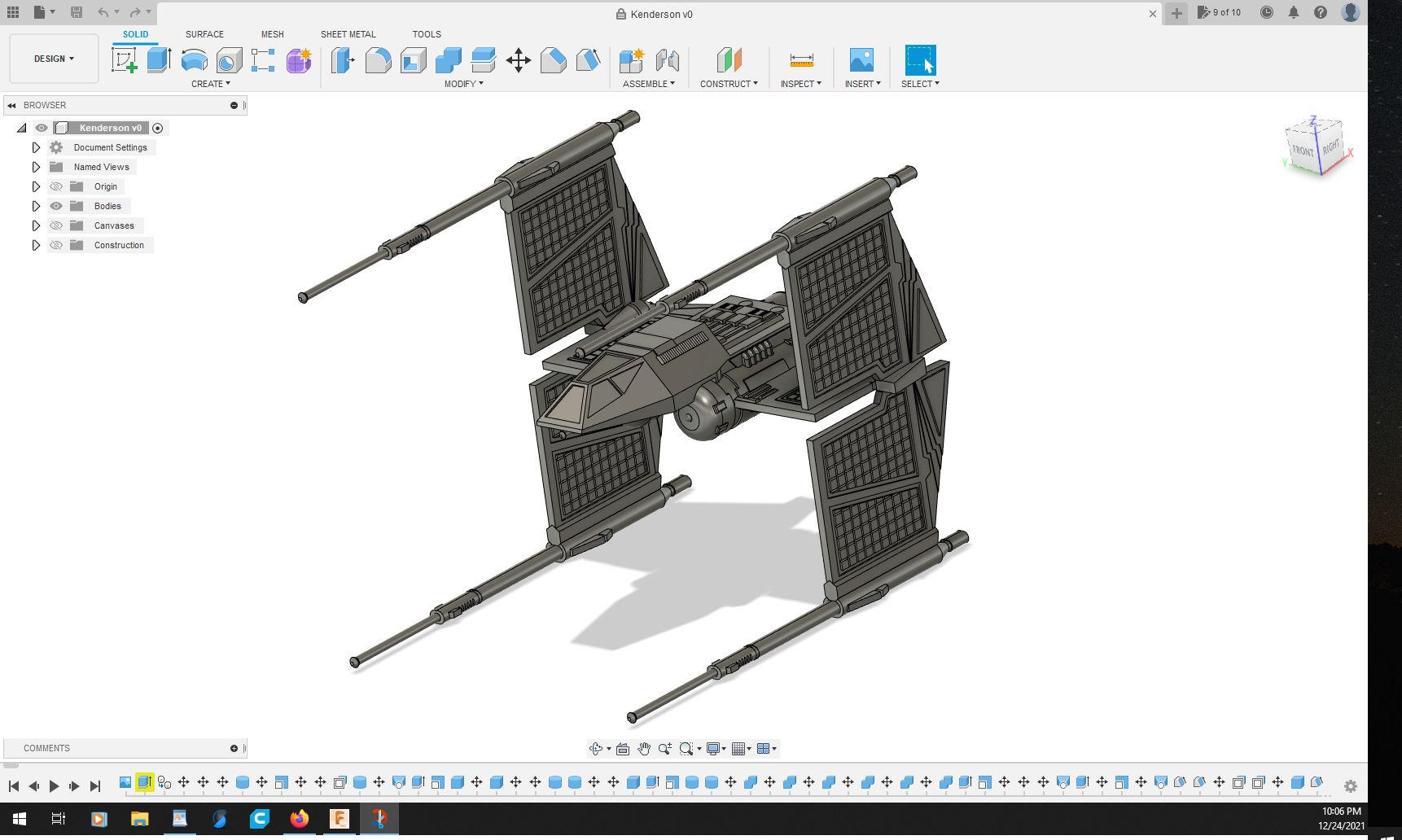Image resolution: width=1402 pixels, height=840 pixels.
Task: Select the Hole tool
Action: pos(229,60)
